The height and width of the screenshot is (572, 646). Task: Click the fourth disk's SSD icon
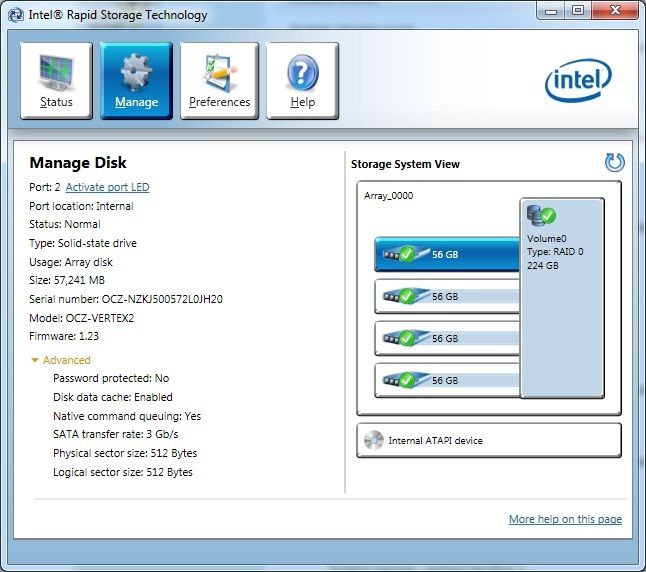tap(406, 380)
